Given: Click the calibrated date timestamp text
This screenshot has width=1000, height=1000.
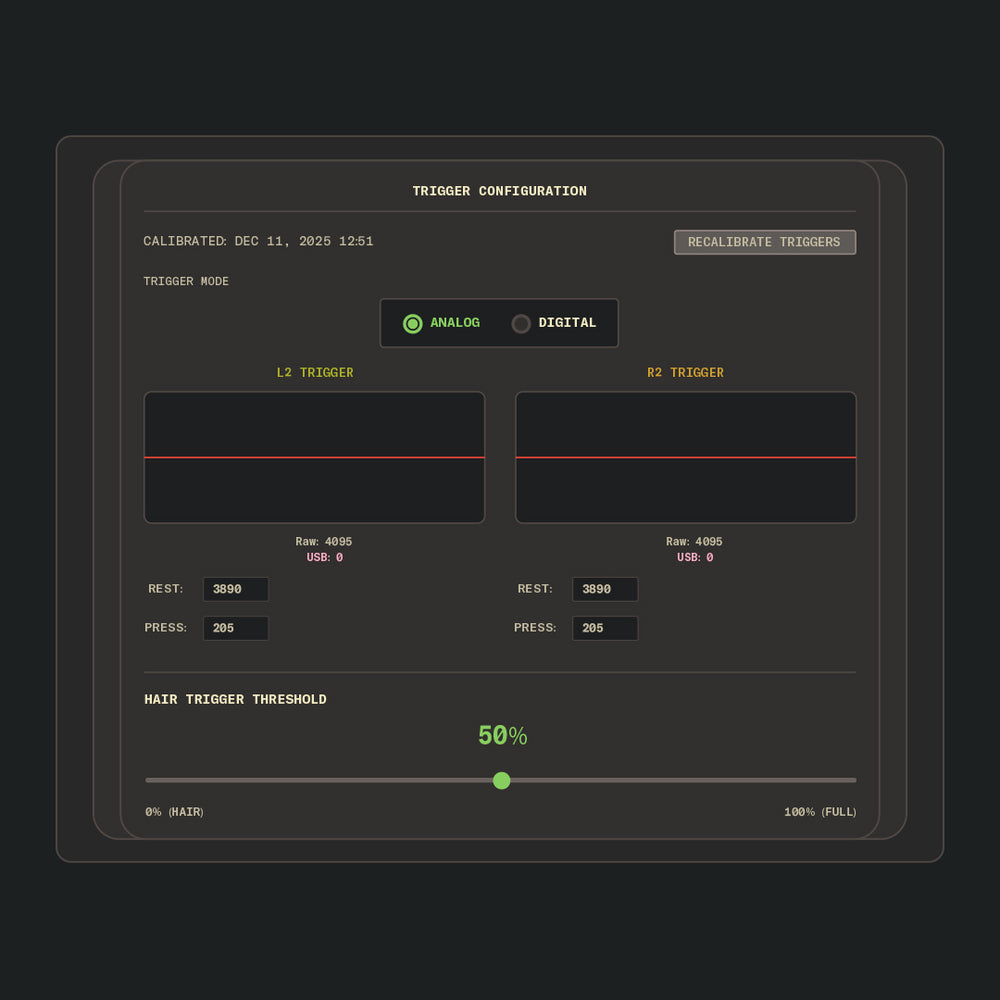Looking at the screenshot, I should [x=258, y=241].
